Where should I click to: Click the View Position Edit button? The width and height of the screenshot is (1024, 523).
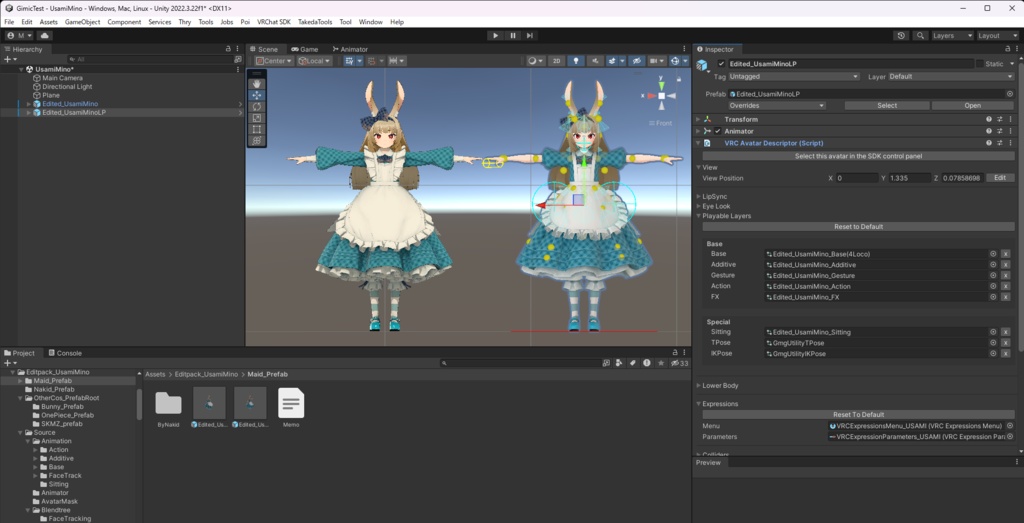click(999, 178)
